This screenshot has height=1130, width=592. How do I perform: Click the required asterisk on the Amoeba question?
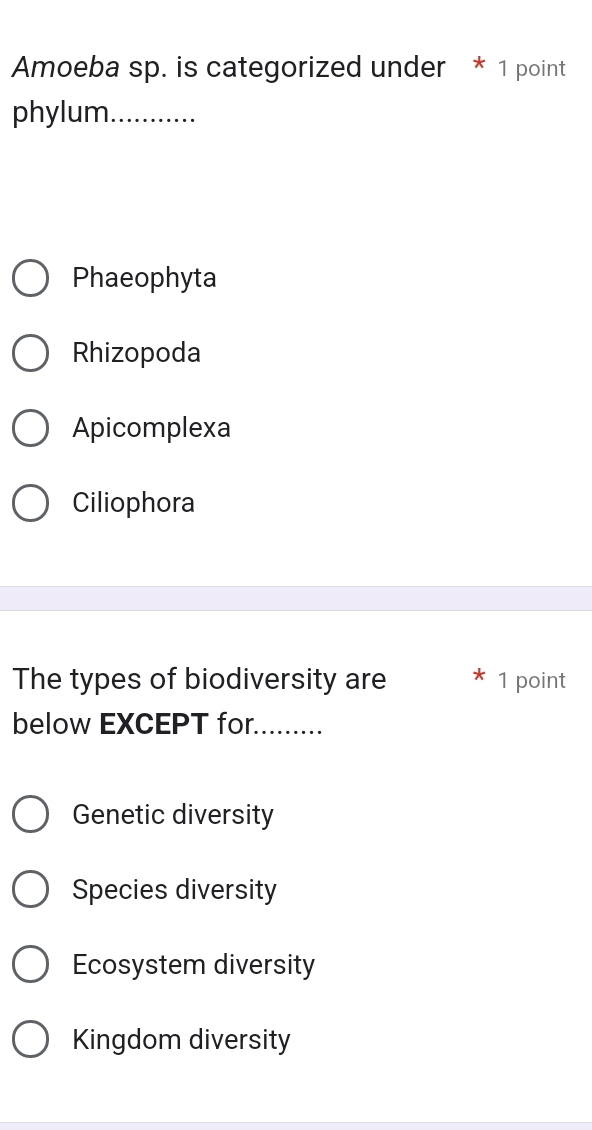[479, 66]
